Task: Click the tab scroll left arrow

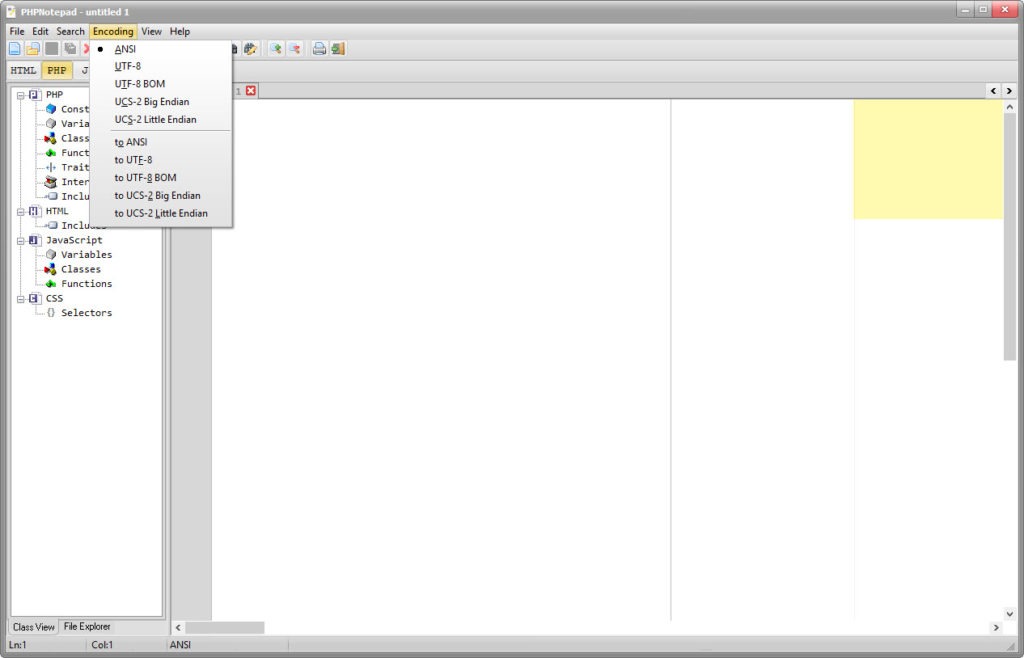Action: (x=993, y=91)
